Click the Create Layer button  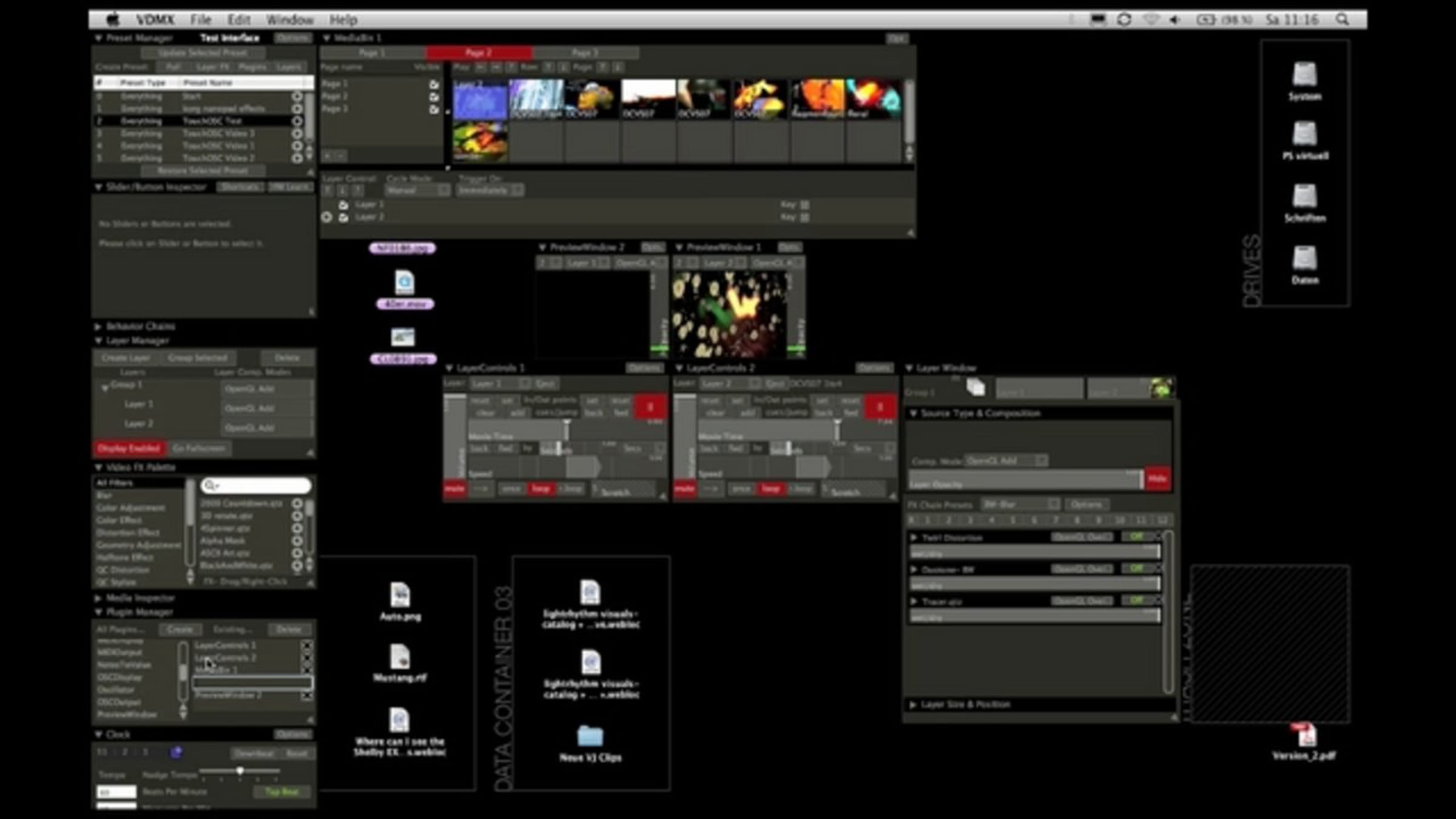pyautogui.click(x=126, y=358)
